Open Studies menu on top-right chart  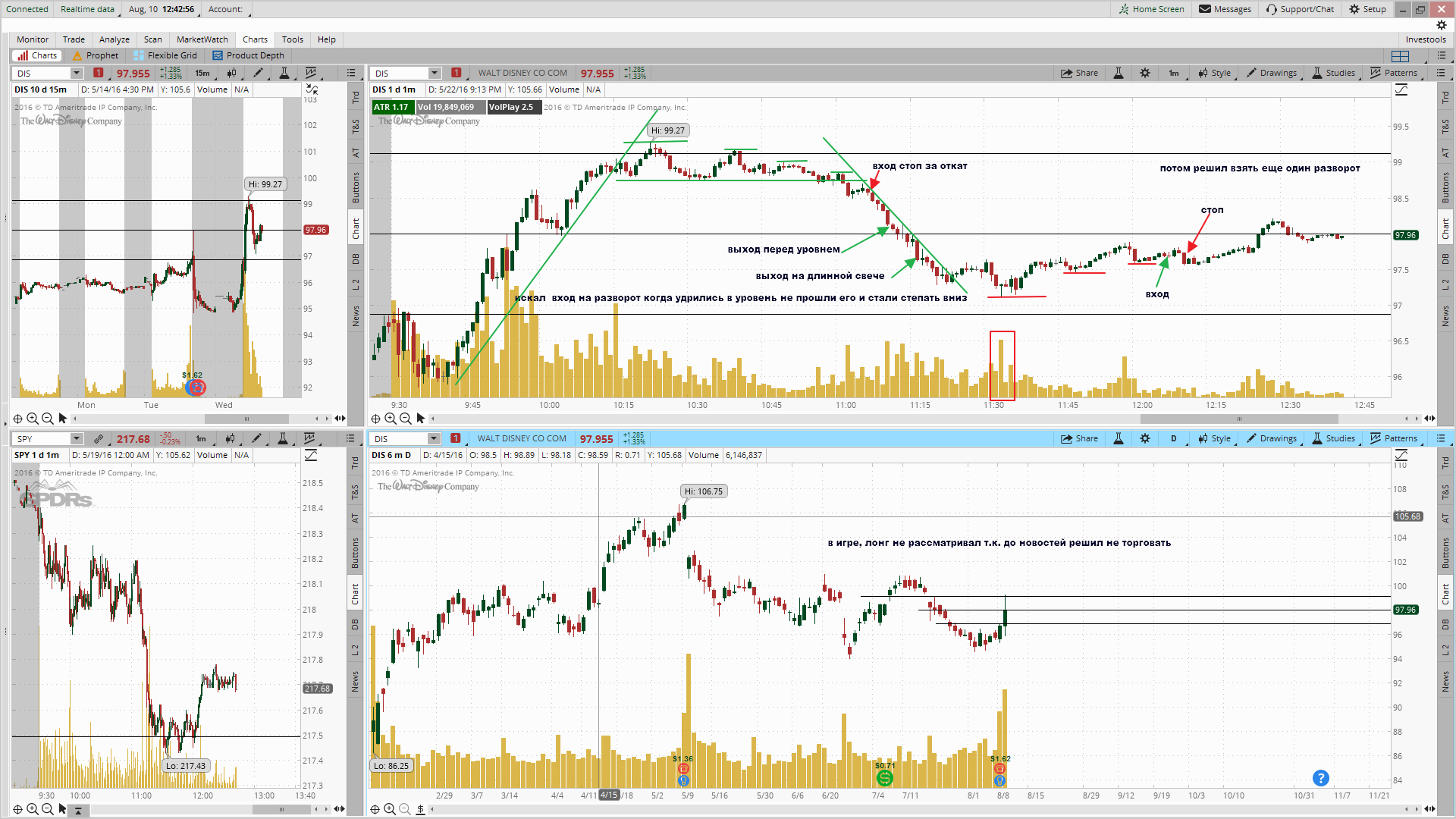[1333, 74]
